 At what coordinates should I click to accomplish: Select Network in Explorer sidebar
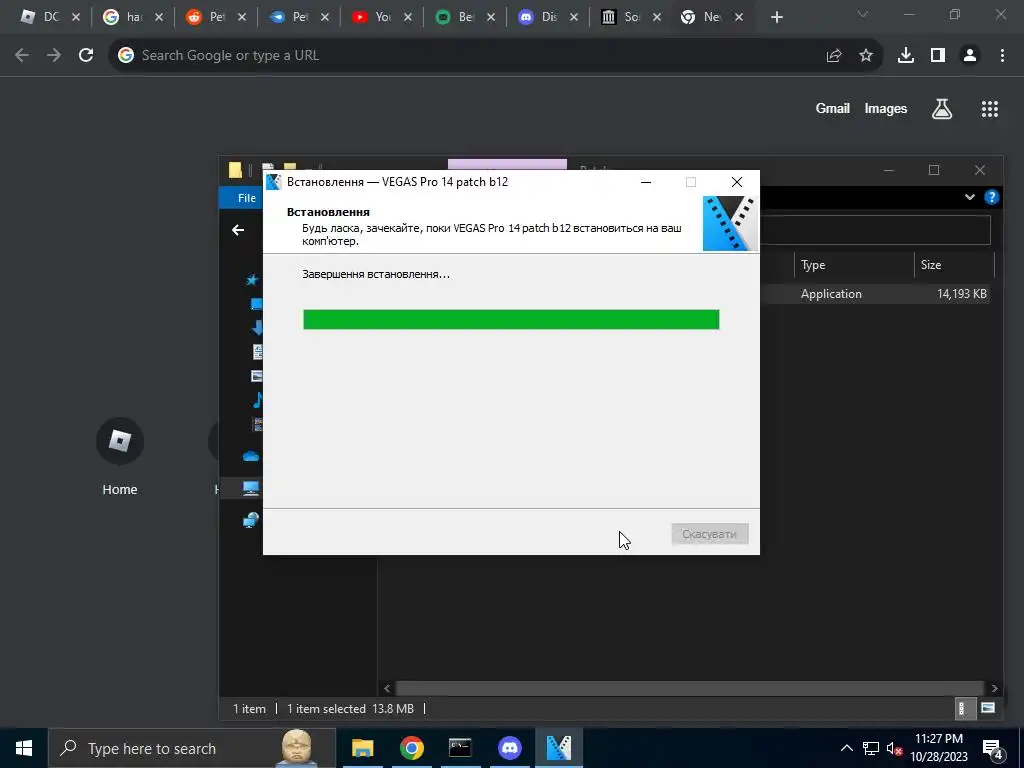click(x=251, y=520)
